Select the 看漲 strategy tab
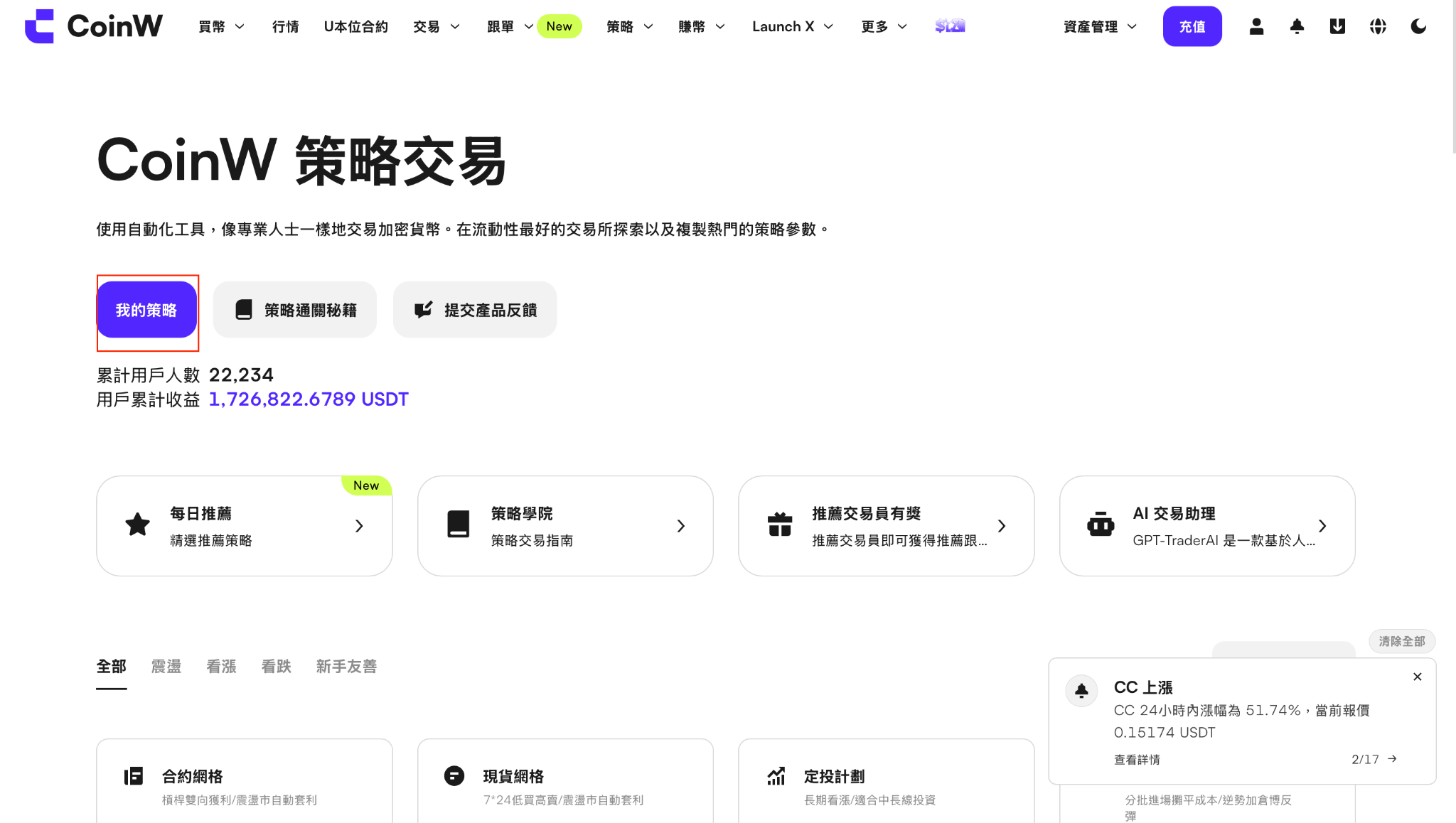Image resolution: width=1456 pixels, height=823 pixels. click(x=221, y=667)
